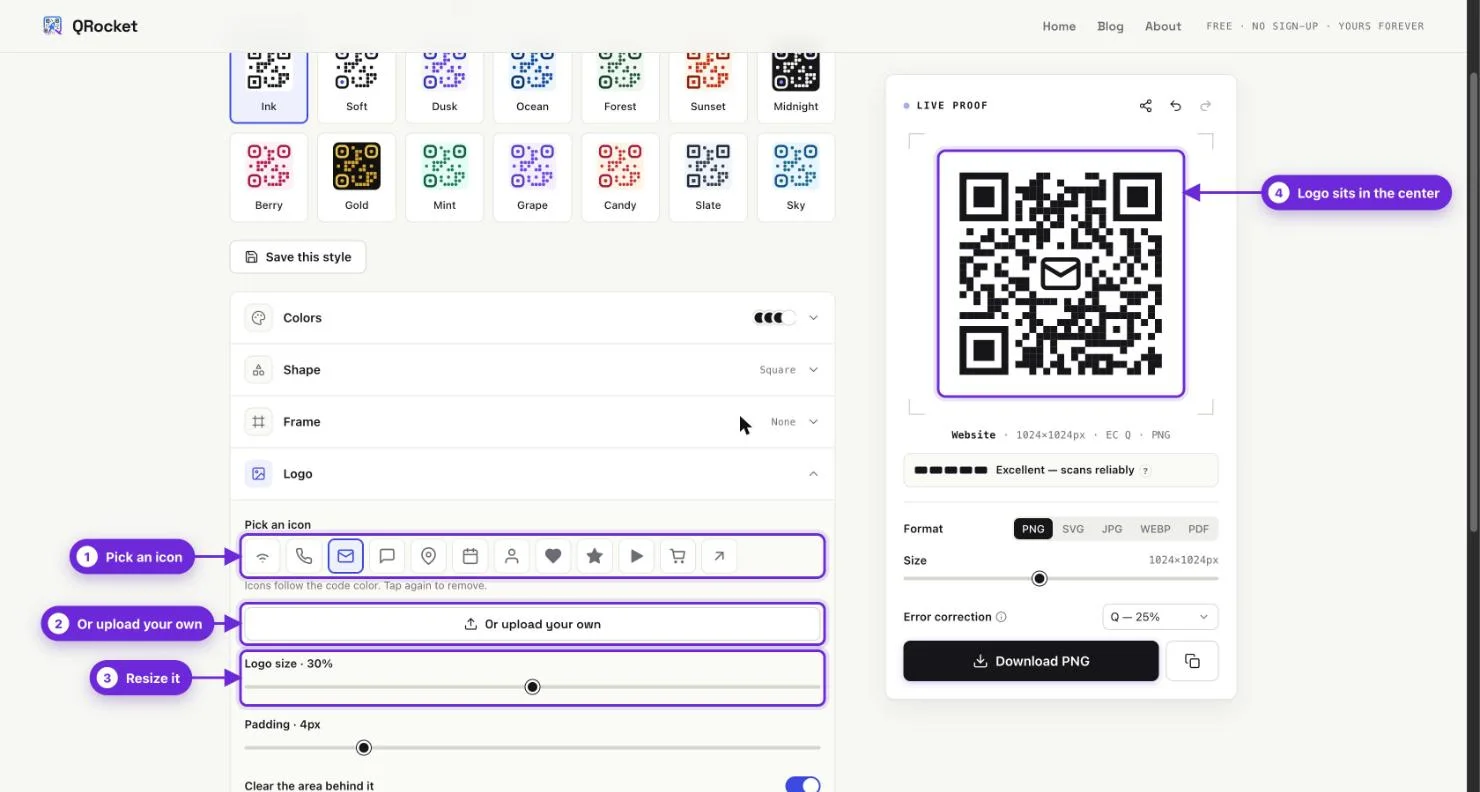Pick the phone logo icon

pos(304,557)
